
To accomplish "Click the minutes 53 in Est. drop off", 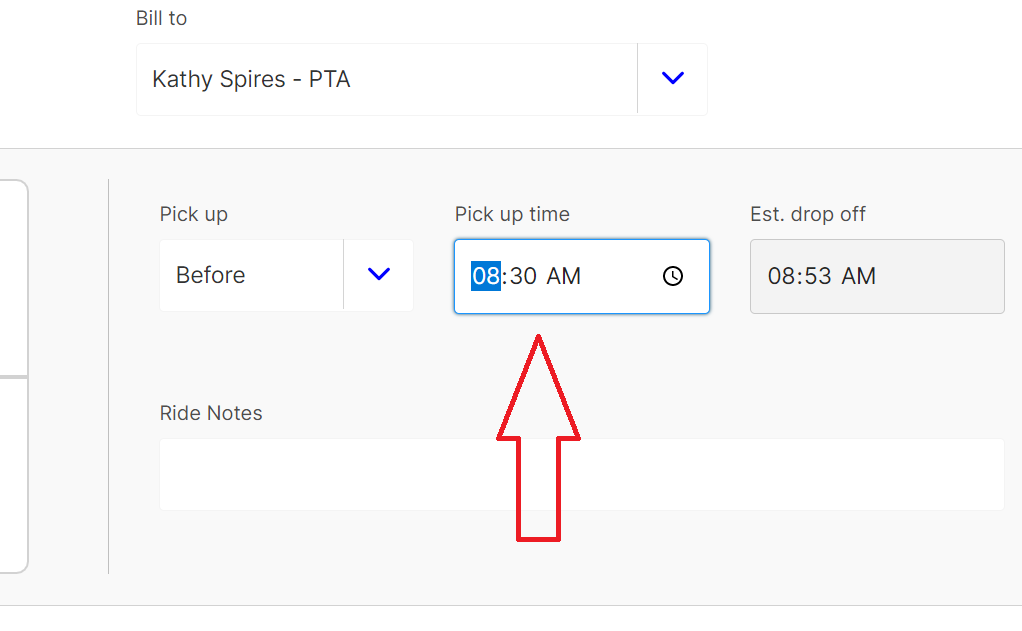I will pos(819,276).
